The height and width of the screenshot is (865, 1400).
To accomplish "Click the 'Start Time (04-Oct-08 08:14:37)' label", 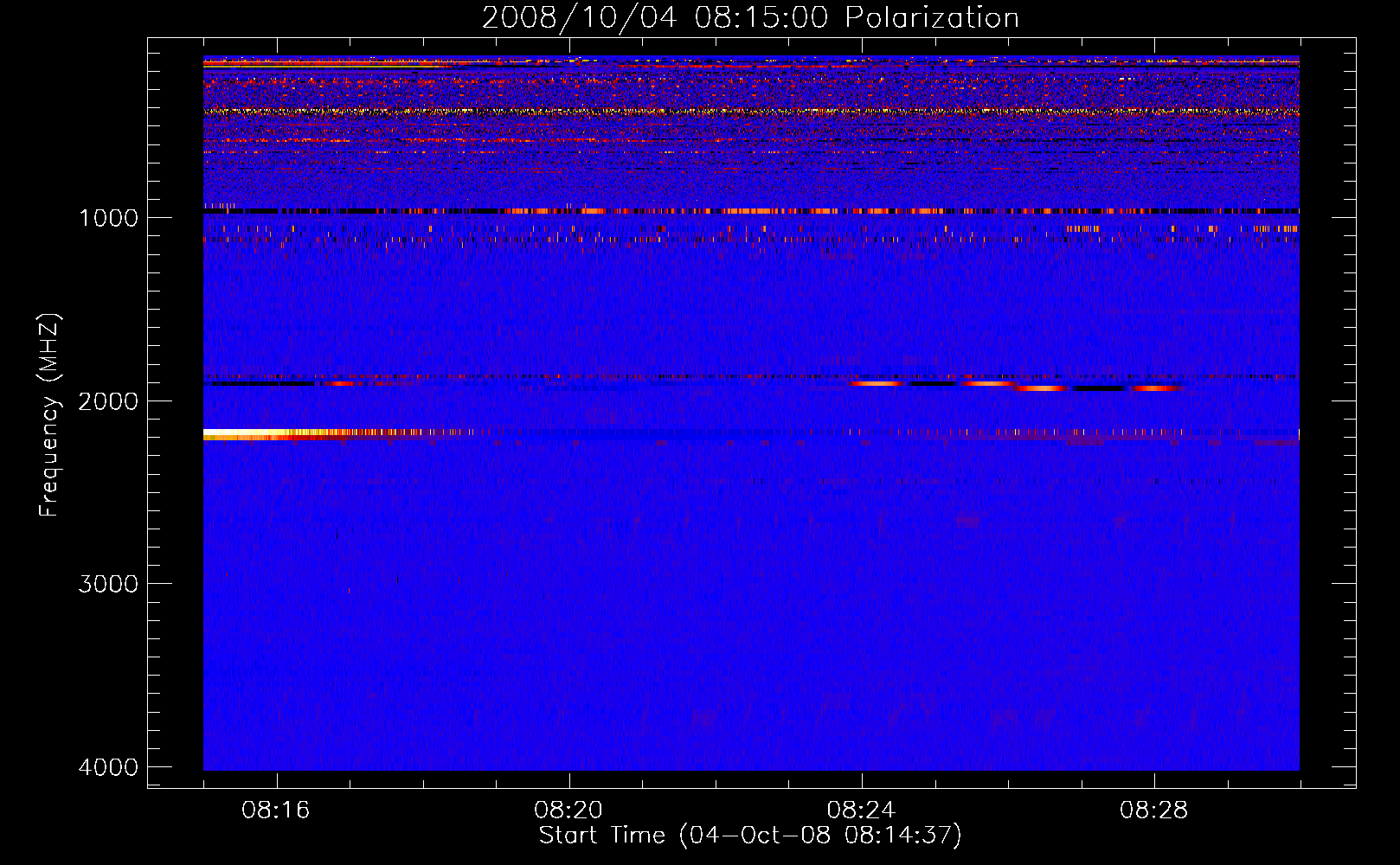I will click(750, 836).
